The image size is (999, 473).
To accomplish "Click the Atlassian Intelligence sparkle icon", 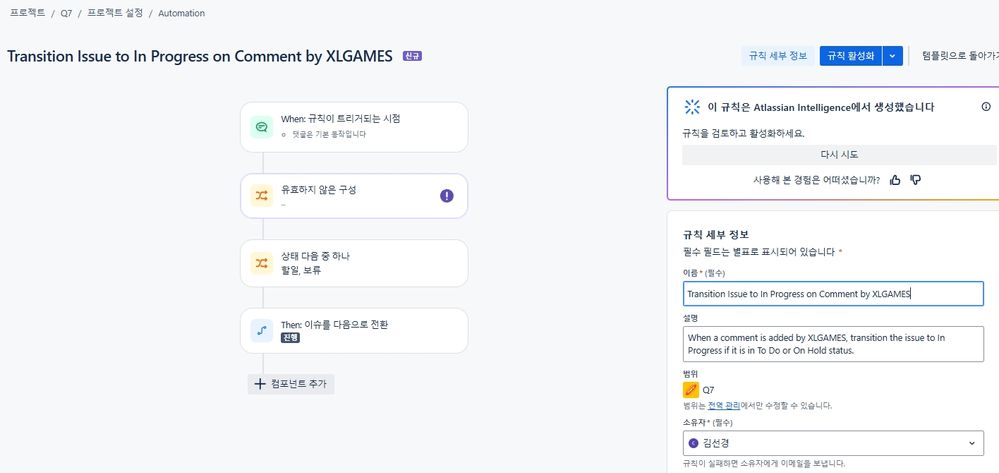I will (x=692, y=106).
